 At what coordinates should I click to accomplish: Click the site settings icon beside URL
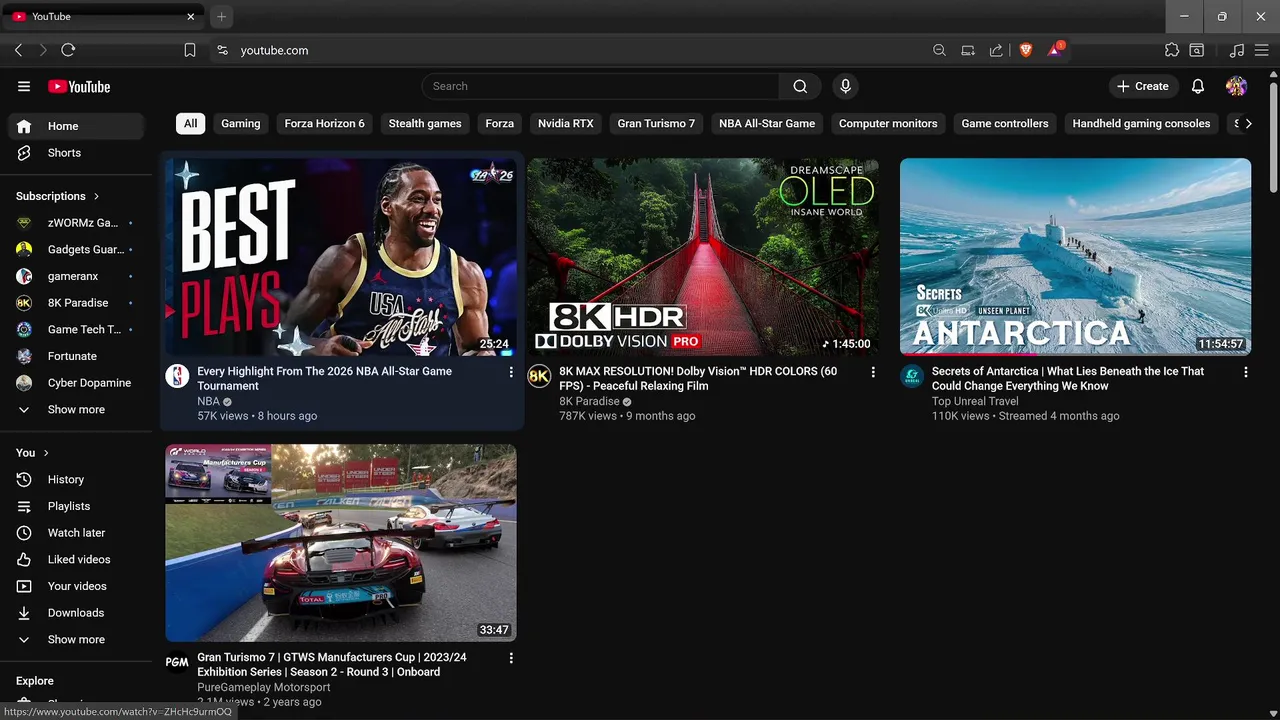[222, 50]
